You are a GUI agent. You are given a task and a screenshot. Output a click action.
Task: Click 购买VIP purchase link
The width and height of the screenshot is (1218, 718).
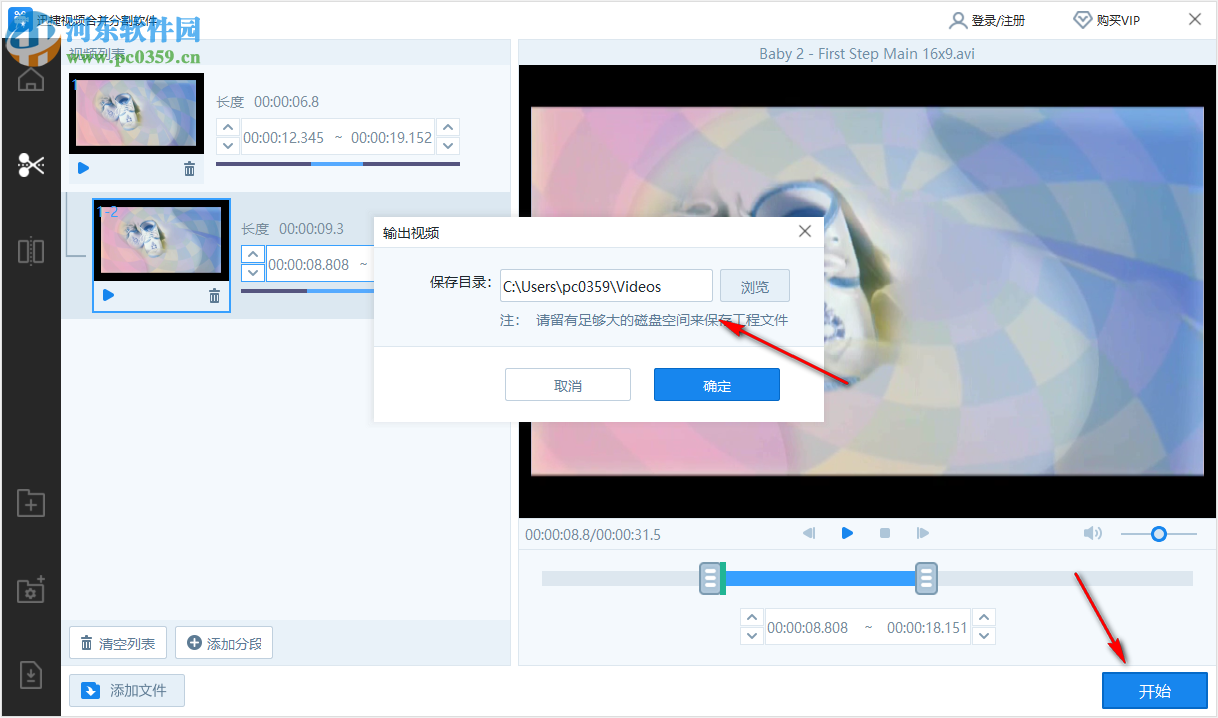[1106, 20]
